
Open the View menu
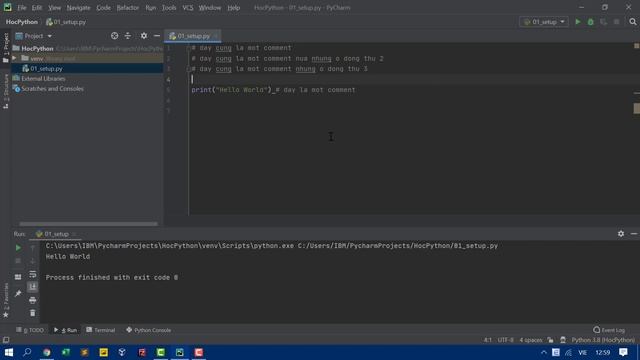[54, 8]
